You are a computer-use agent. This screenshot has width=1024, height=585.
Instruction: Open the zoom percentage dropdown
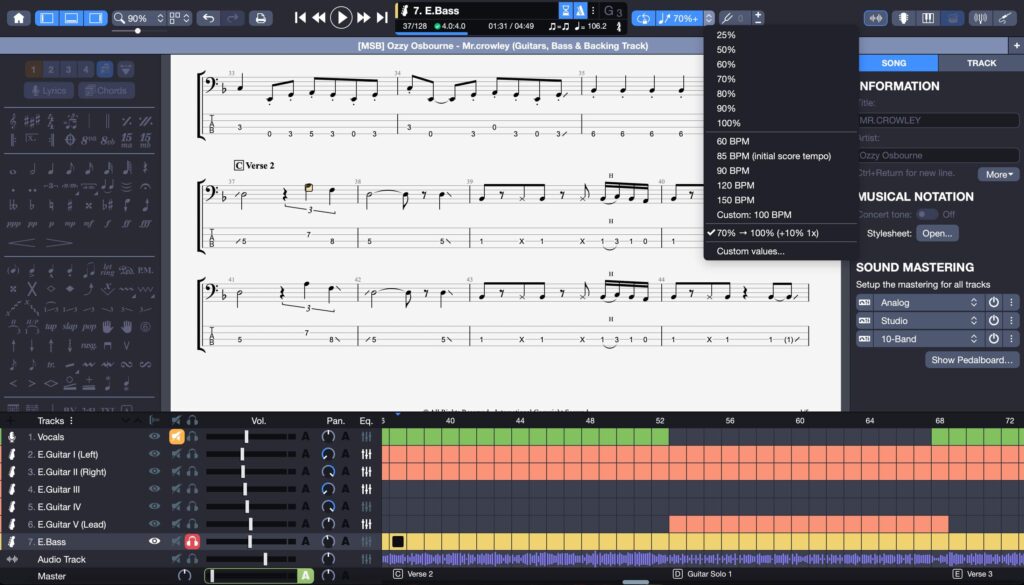pyautogui.click(x=160, y=17)
